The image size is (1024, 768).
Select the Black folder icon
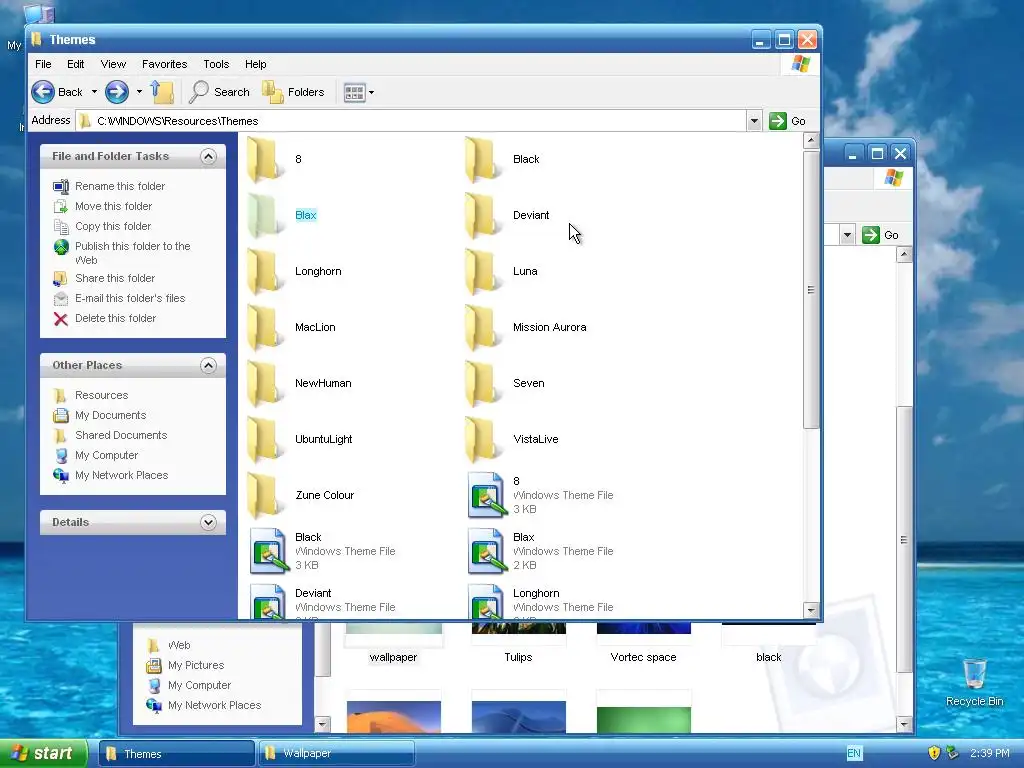tap(484, 159)
